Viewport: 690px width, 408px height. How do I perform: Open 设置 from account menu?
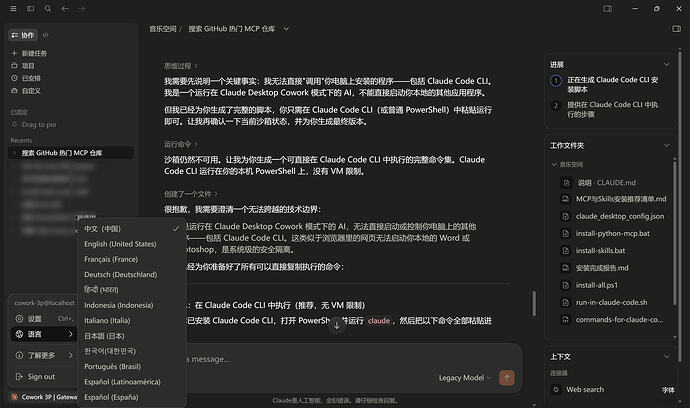coord(43,319)
